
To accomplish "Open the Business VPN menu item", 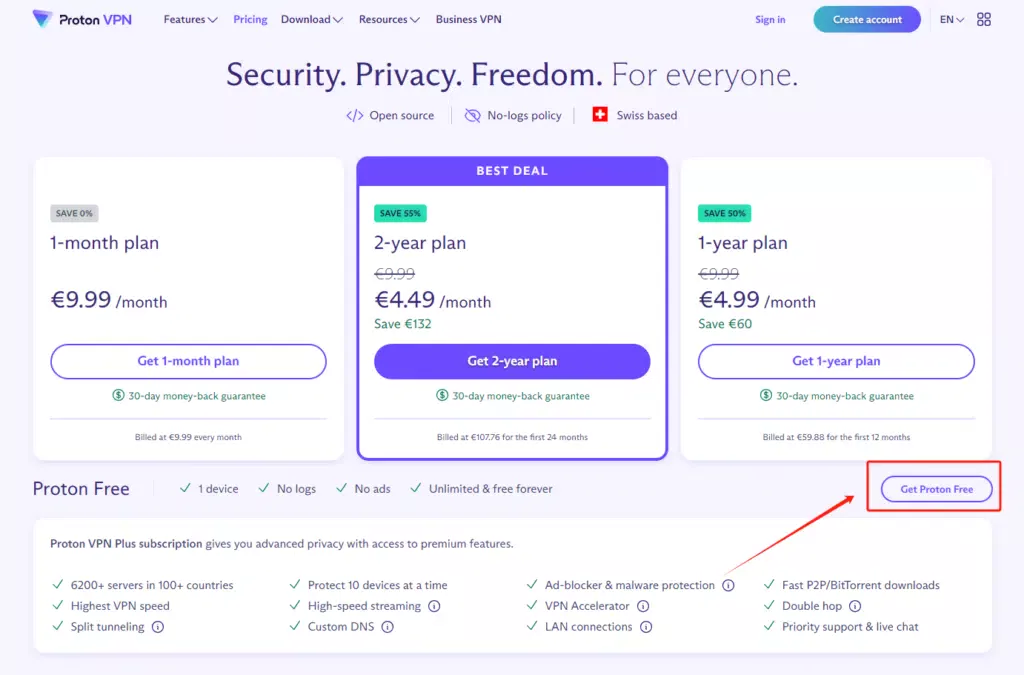I will [468, 19].
